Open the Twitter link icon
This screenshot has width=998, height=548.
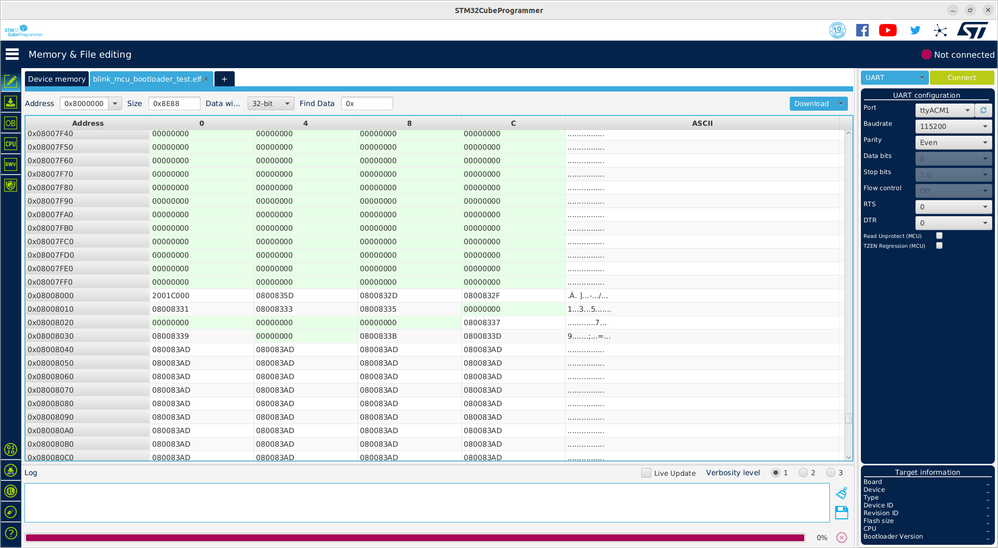coord(915,30)
